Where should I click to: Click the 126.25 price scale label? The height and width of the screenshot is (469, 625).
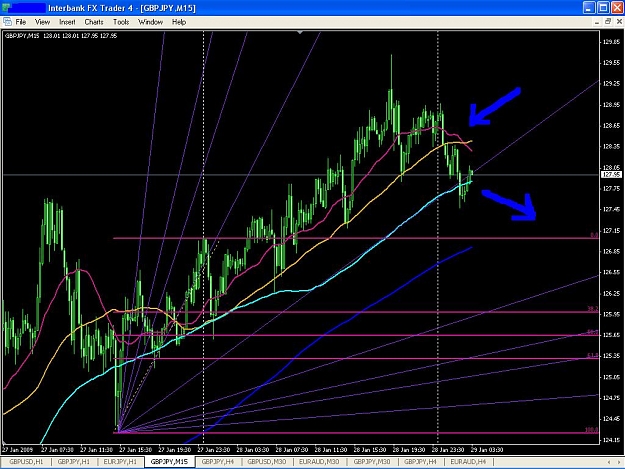click(611, 294)
